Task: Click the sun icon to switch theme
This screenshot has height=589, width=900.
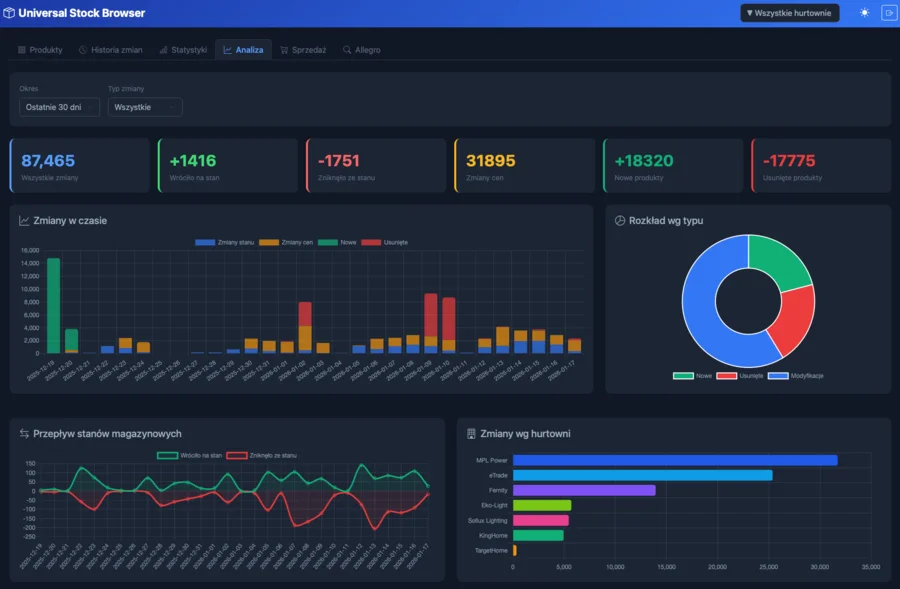Action: [x=864, y=13]
